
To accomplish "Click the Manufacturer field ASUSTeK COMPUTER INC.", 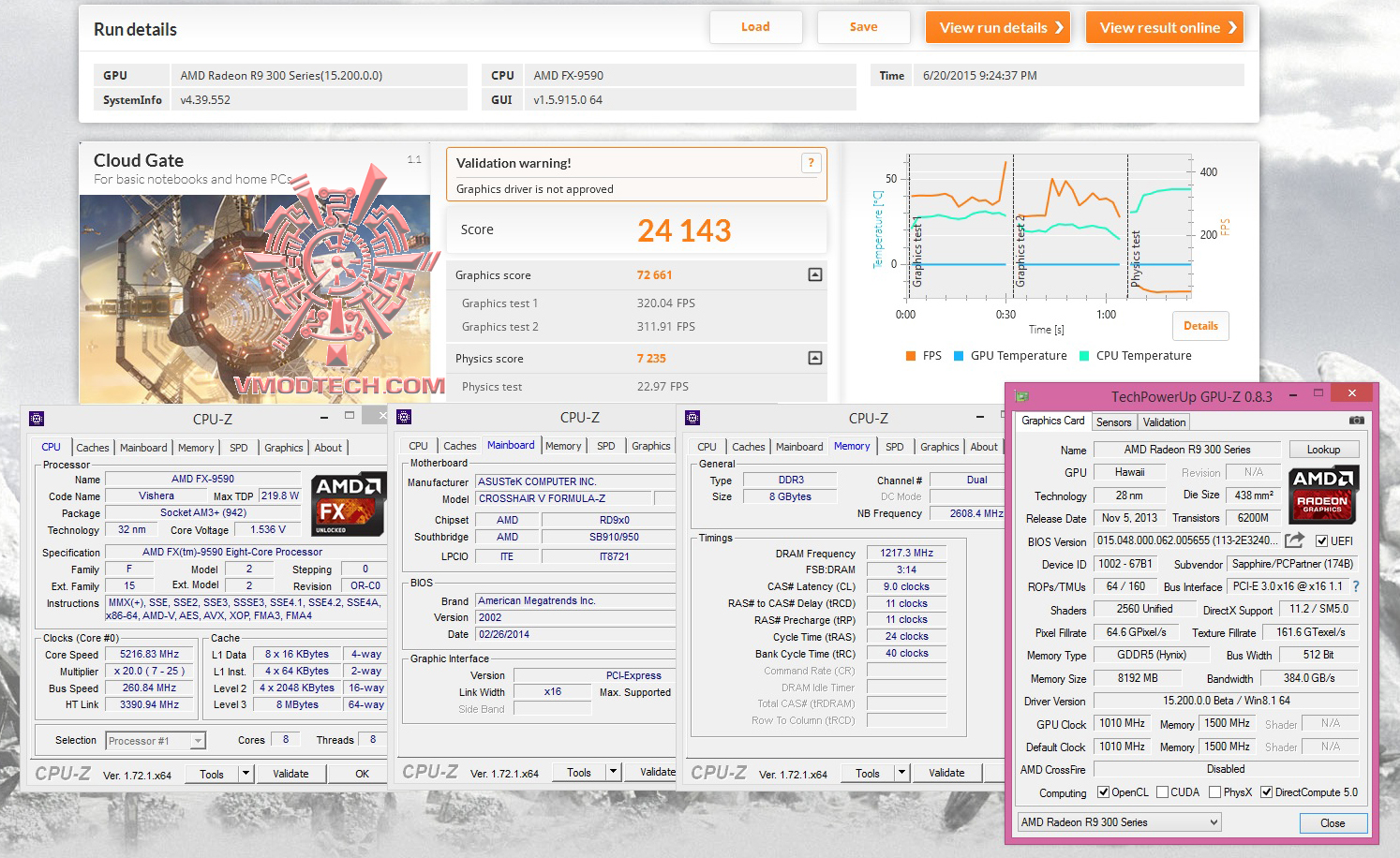I will pyautogui.click(x=574, y=481).
